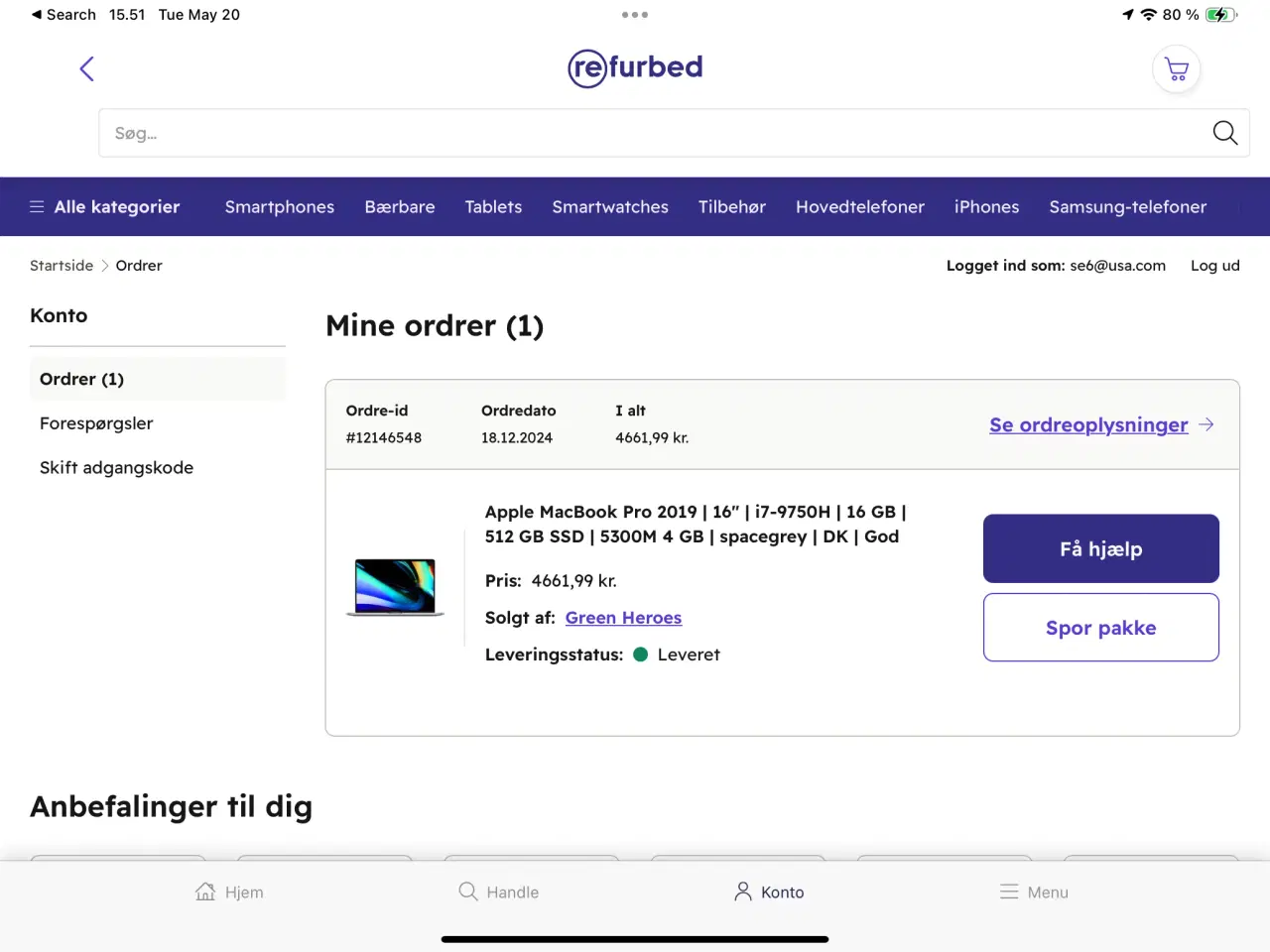The image size is (1270, 952).
Task: Open Samsung-telefoner category
Action: (1128, 206)
